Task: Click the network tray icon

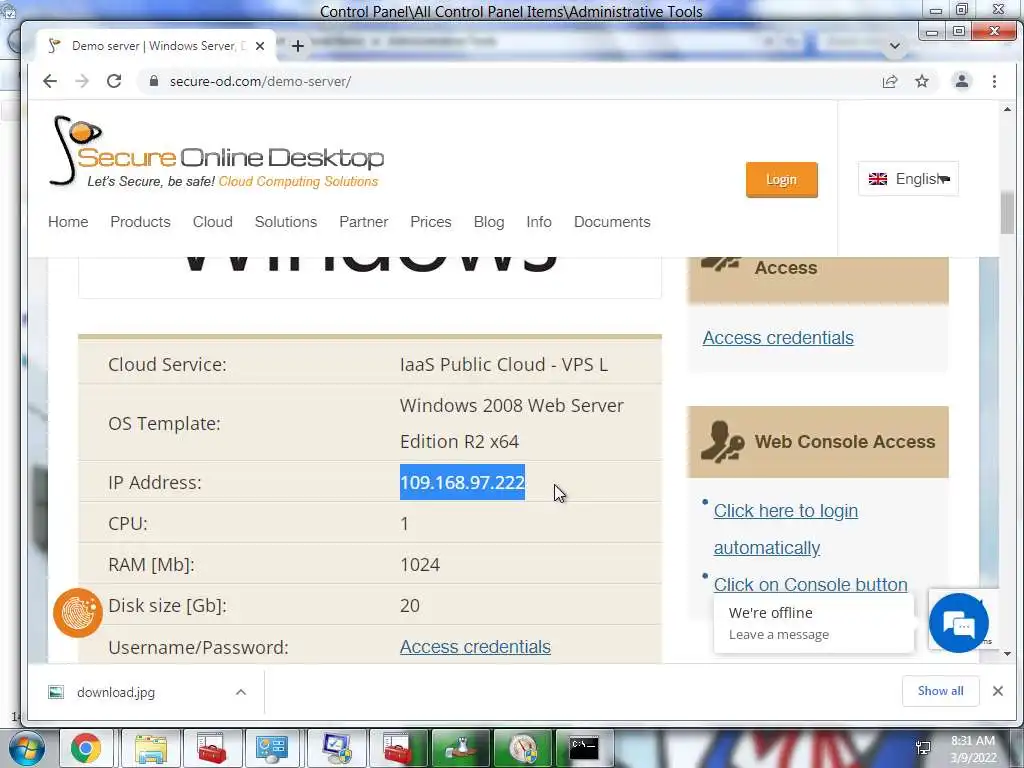Action: pos(923,748)
